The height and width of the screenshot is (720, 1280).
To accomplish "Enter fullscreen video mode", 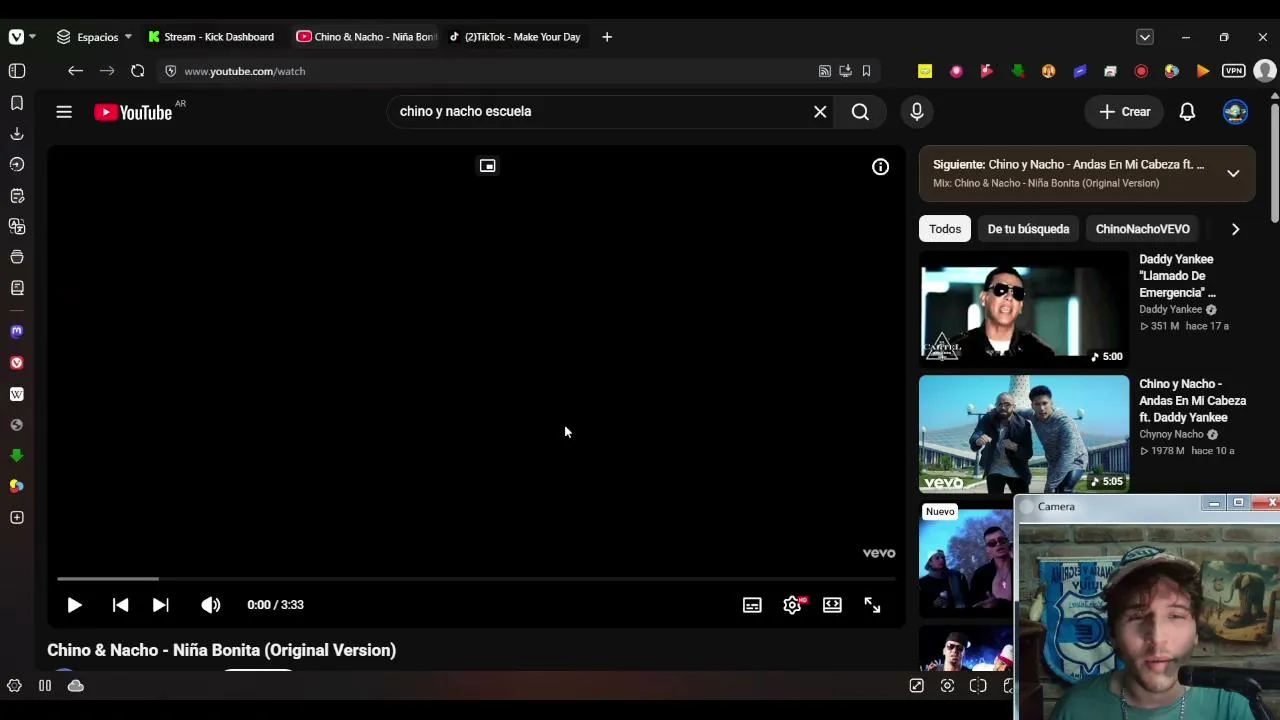I will coord(872,605).
